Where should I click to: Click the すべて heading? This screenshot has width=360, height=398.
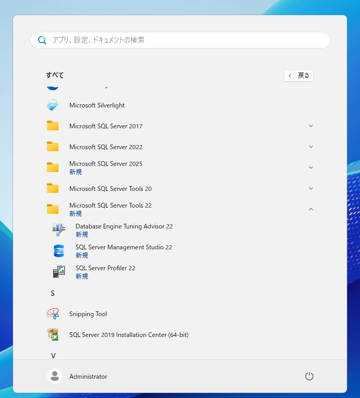[x=55, y=75]
